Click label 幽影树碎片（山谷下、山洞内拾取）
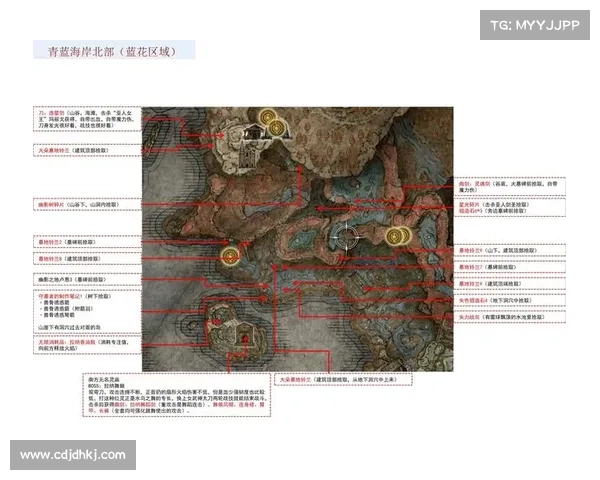Viewport: 600px width, 480px height. tap(78, 205)
